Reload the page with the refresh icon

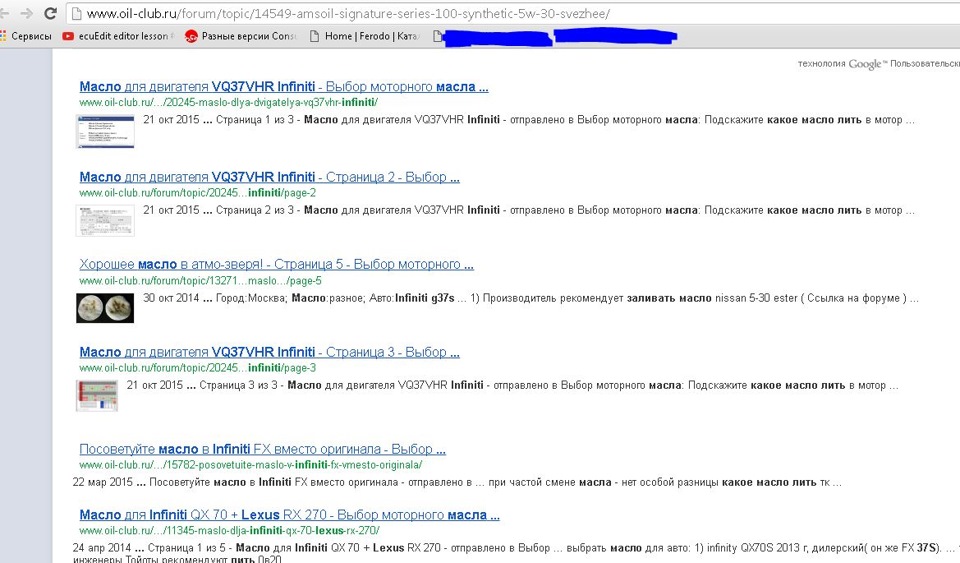[x=51, y=13]
